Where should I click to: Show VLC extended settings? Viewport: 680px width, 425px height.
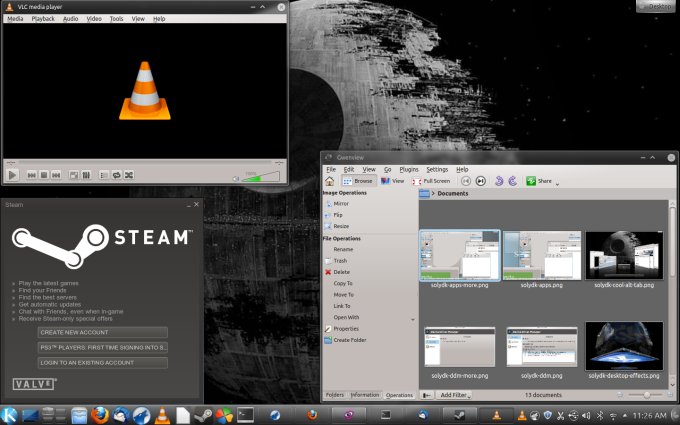click(x=87, y=175)
